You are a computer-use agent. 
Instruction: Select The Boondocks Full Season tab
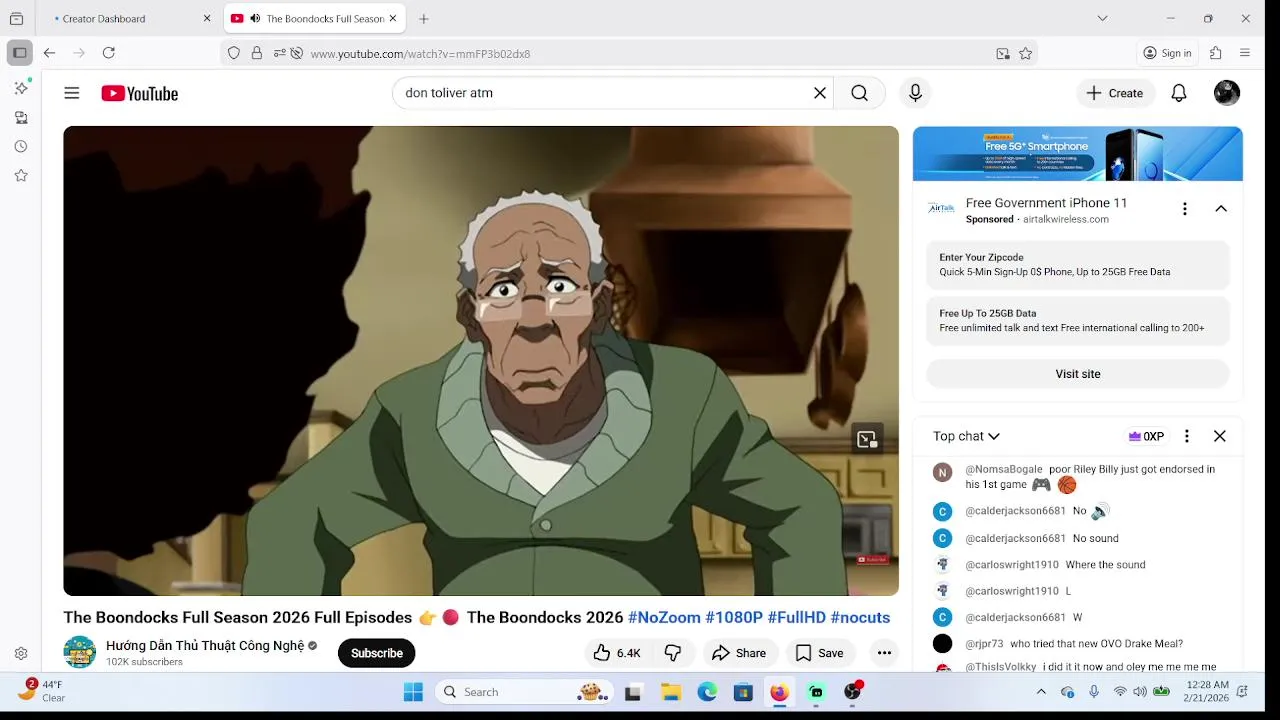pos(314,18)
